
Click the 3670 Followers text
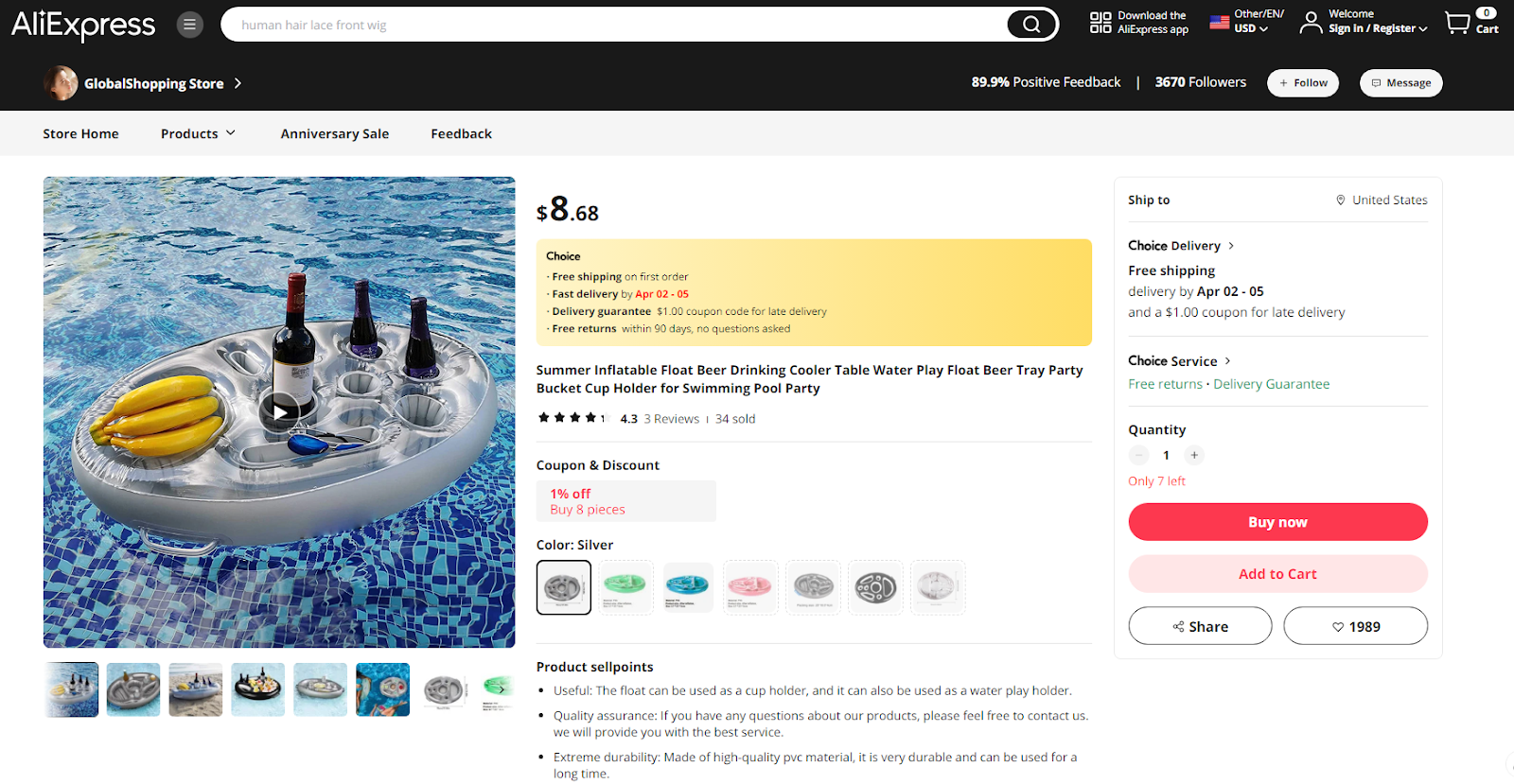pos(1200,82)
